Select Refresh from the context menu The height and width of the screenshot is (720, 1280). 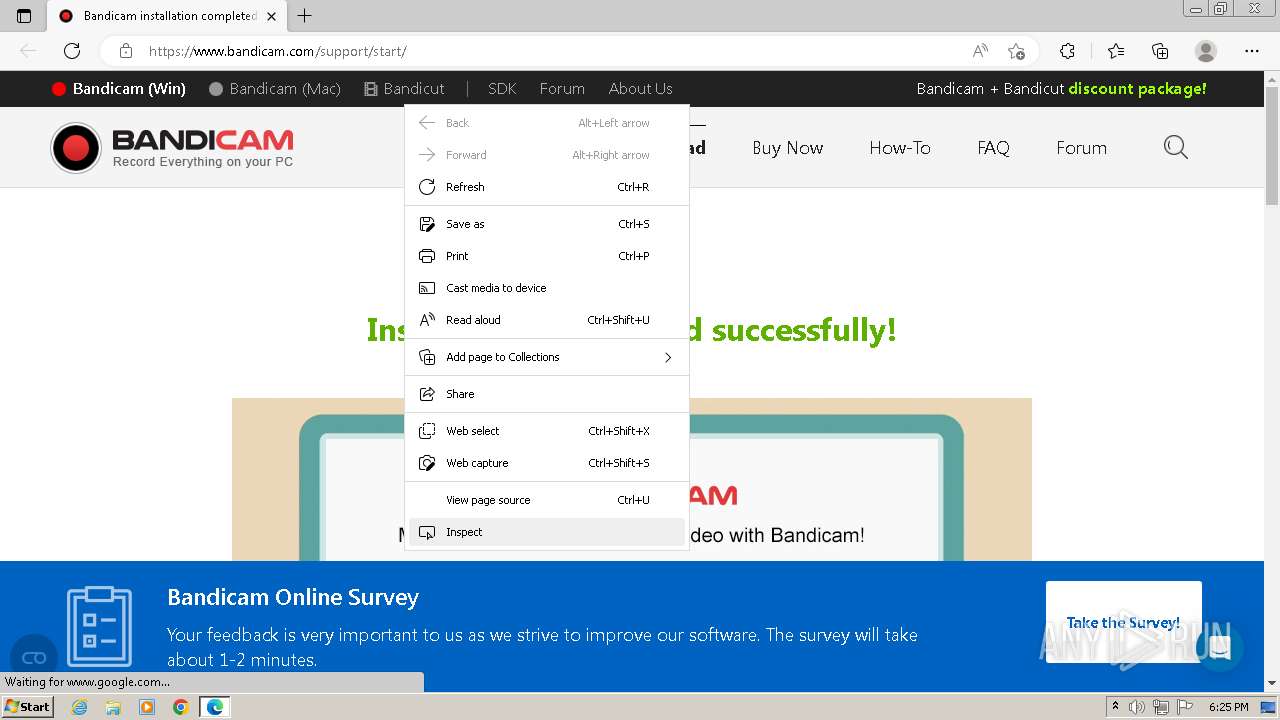pos(547,187)
